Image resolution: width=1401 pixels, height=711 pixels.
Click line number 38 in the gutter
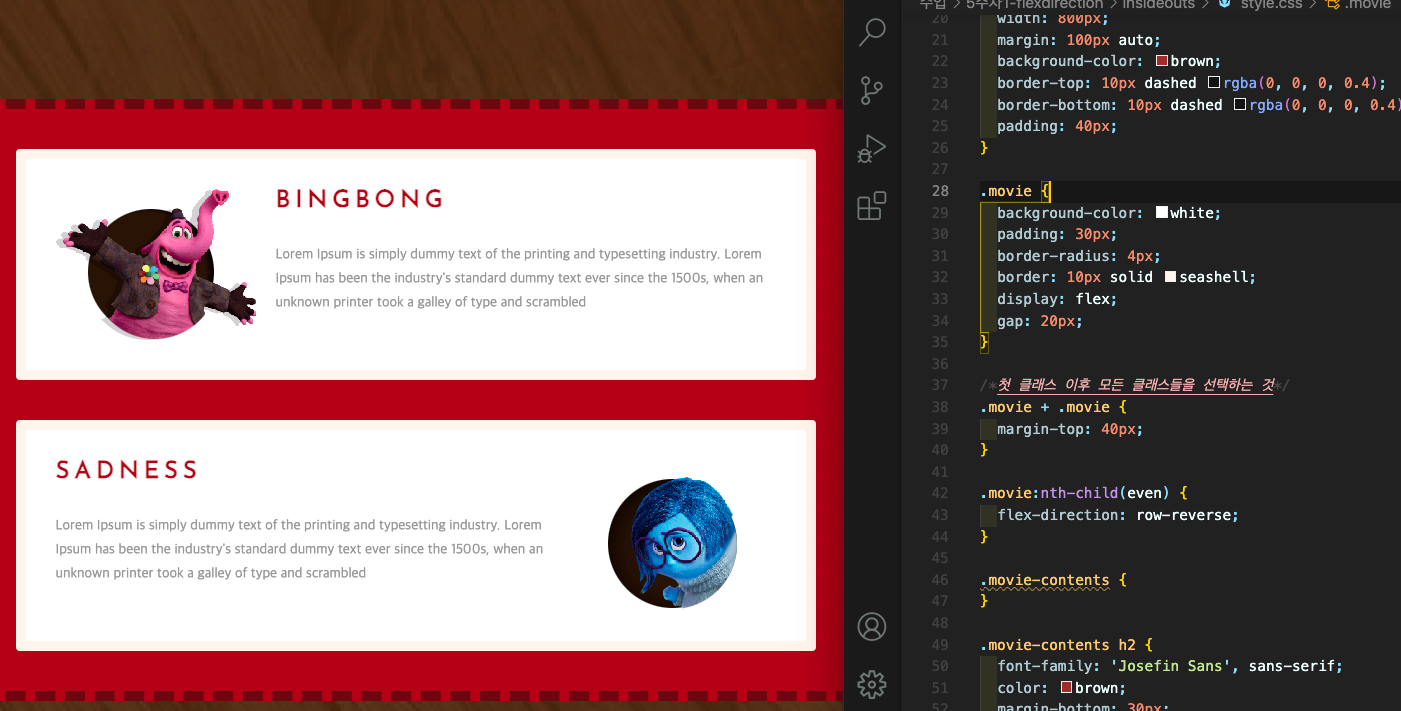click(939, 407)
